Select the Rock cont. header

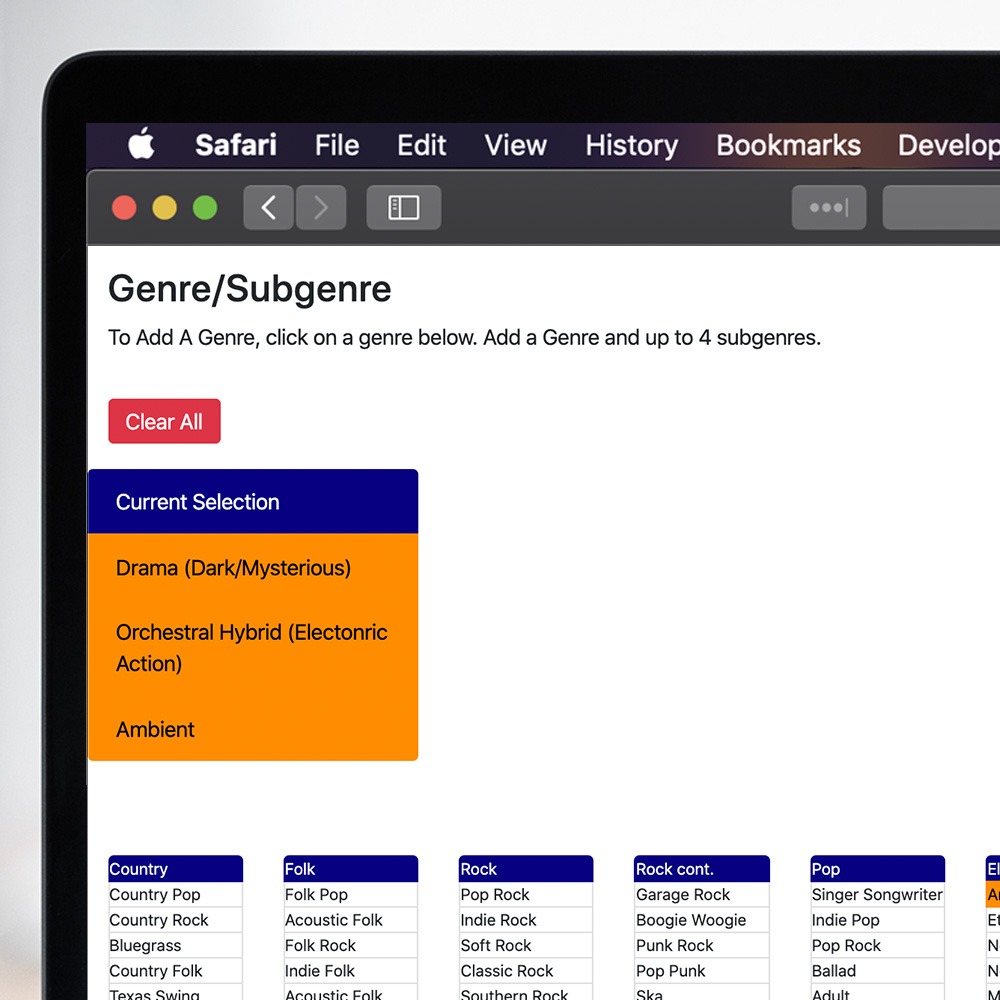tap(702, 869)
